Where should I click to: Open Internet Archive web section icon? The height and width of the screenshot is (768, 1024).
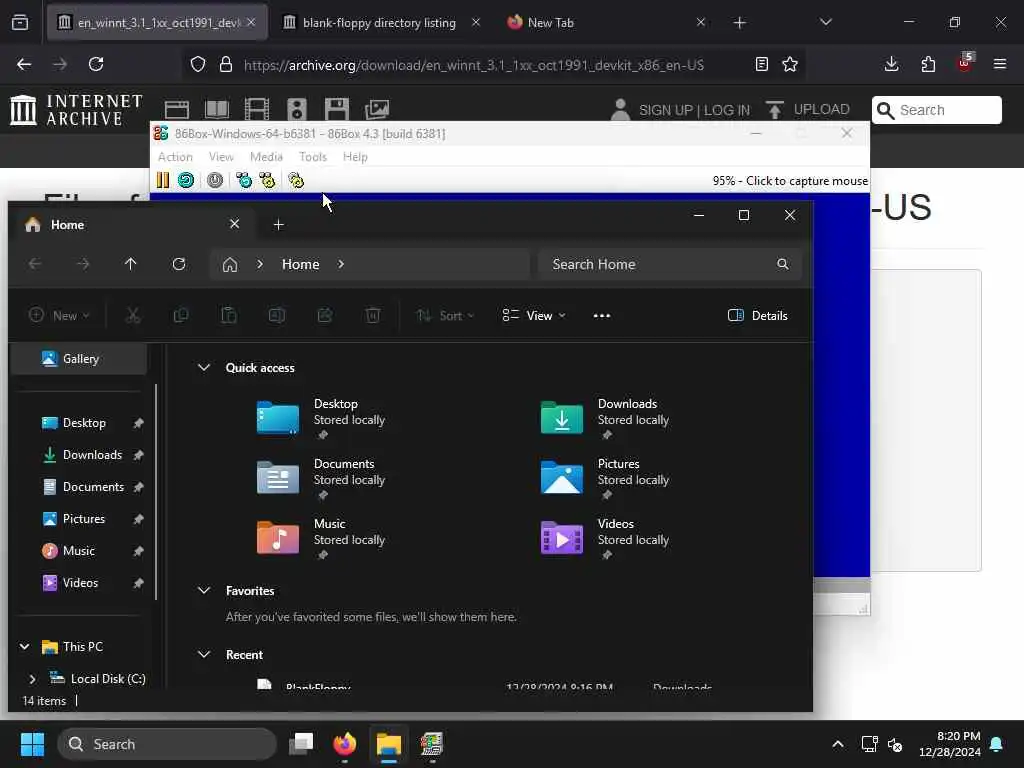177,110
